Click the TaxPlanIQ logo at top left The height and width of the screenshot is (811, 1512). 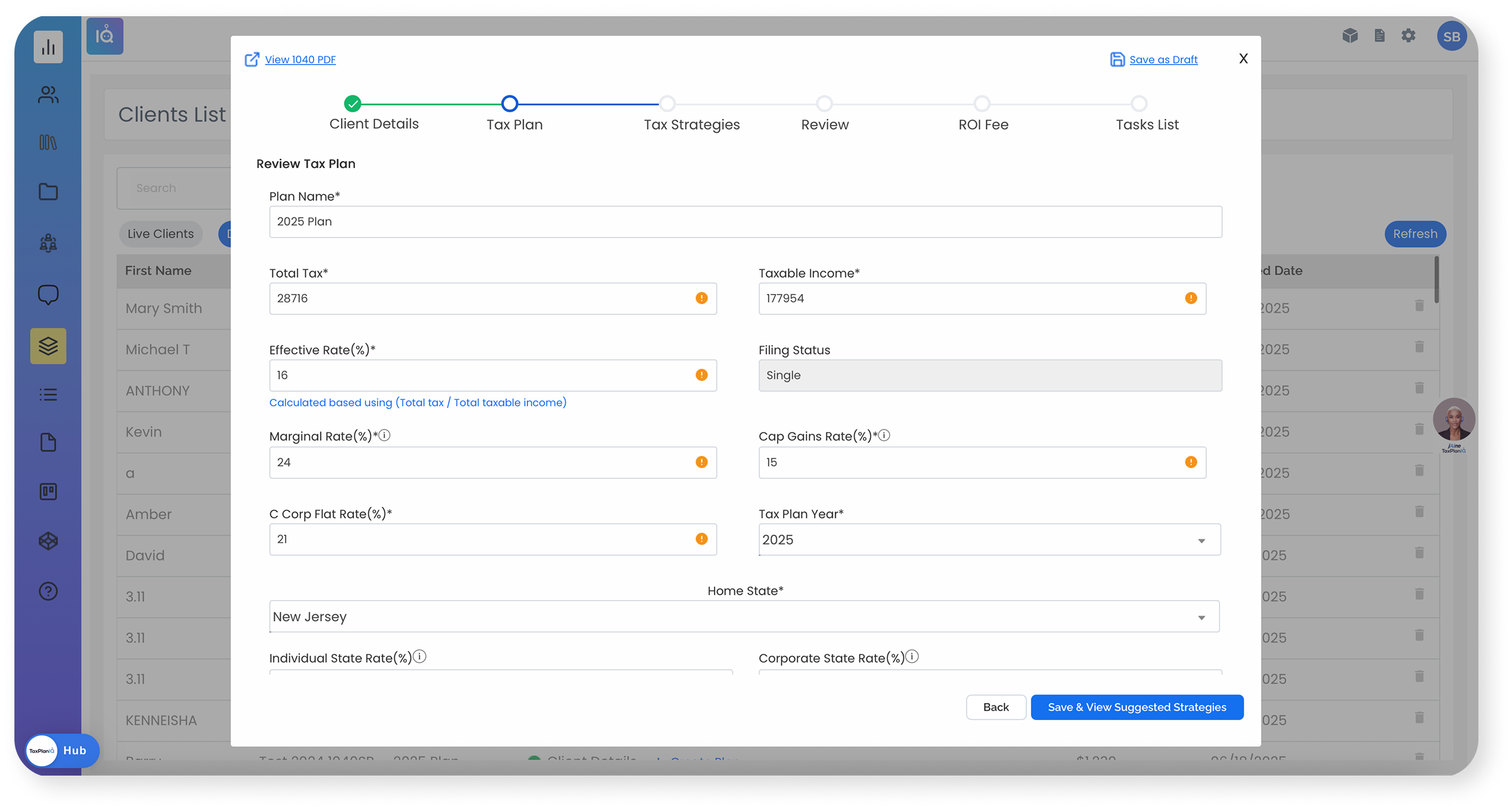tap(105, 37)
